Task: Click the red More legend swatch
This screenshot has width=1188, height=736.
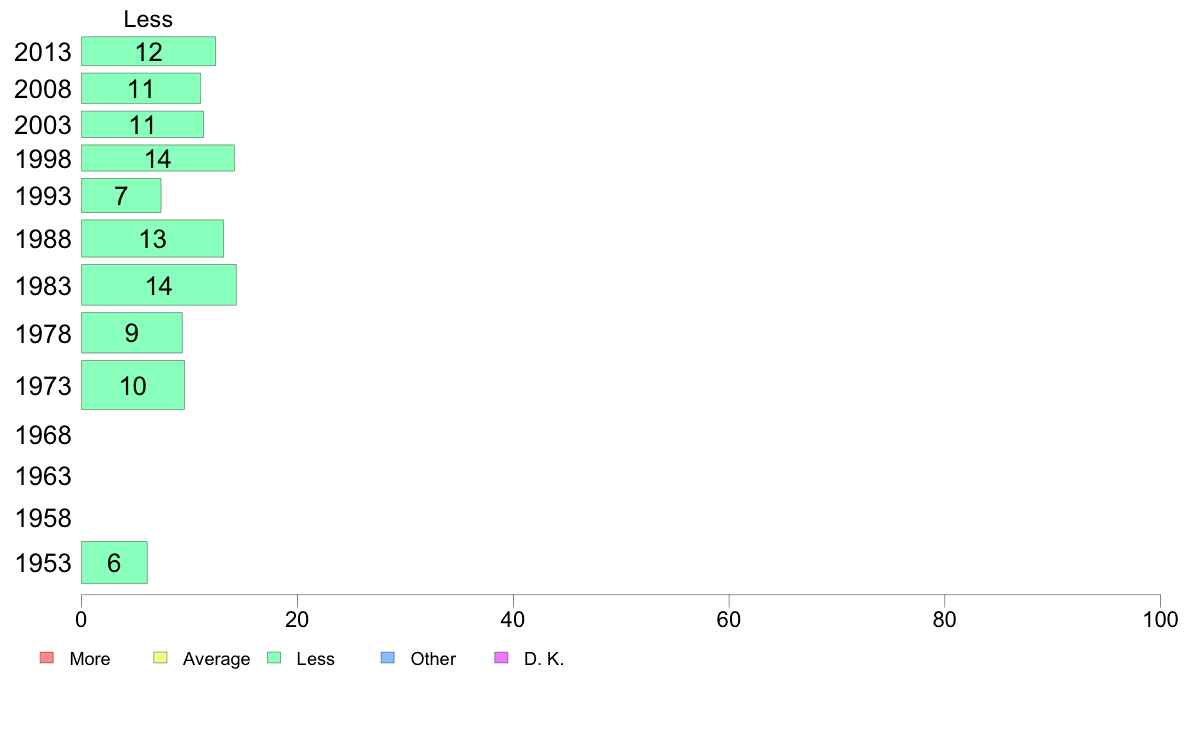Action: coord(47,658)
